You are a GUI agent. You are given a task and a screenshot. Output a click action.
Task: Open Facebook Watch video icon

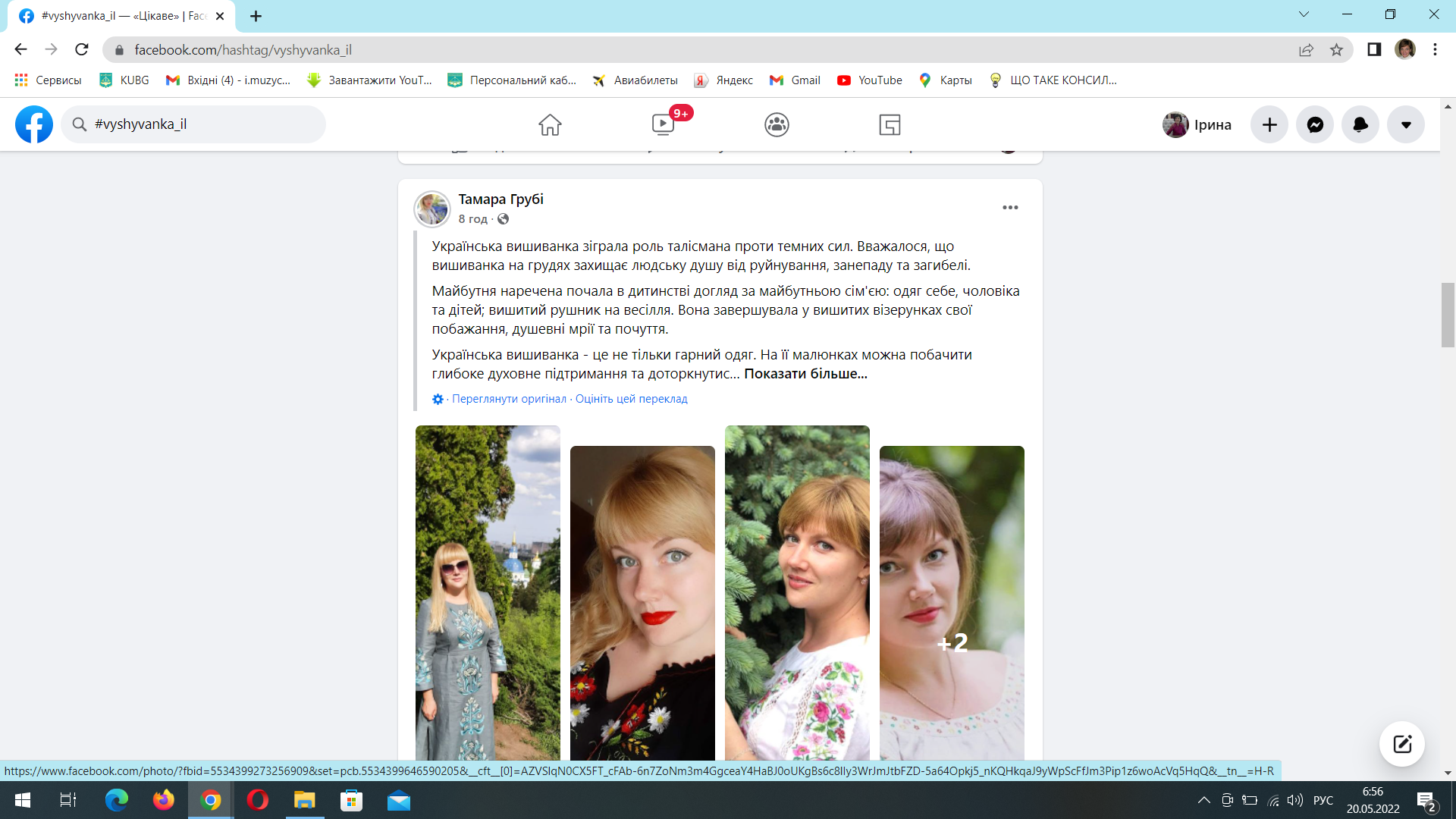coord(663,124)
